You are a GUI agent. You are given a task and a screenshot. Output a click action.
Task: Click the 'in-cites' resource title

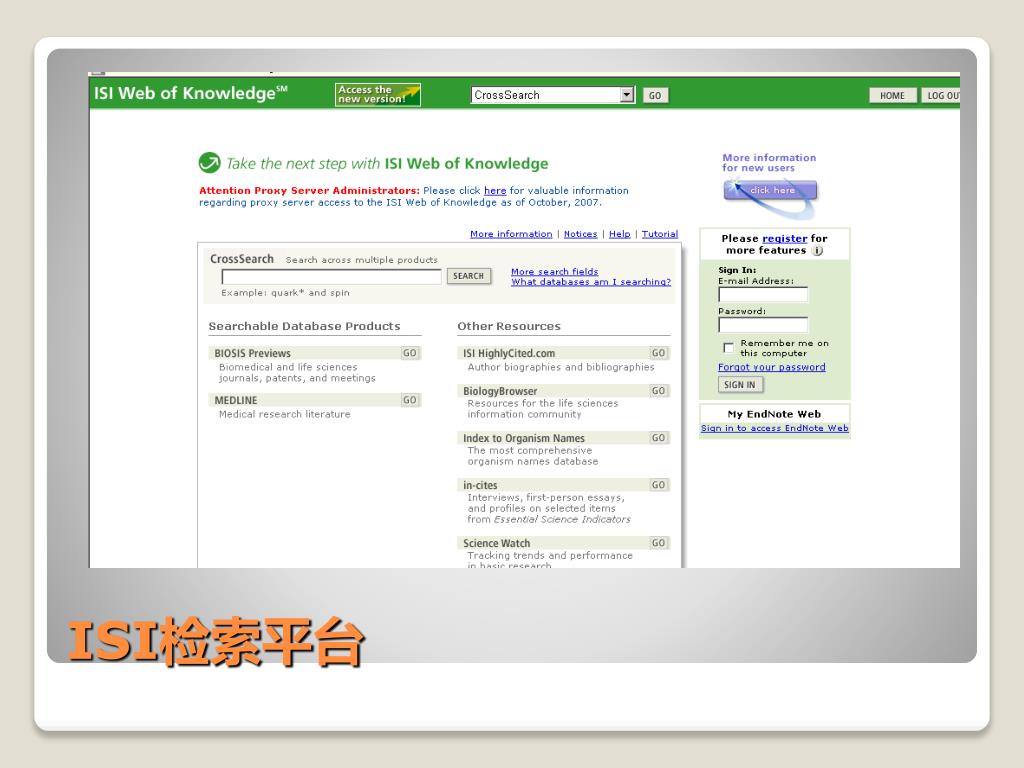tap(480, 485)
